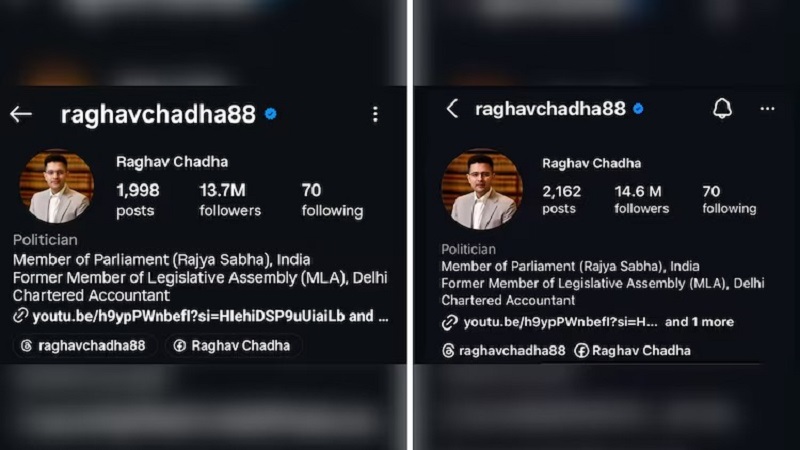This screenshot has height=450, width=800.
Task: Open the 14.6 M followers list
Action: pos(641,199)
